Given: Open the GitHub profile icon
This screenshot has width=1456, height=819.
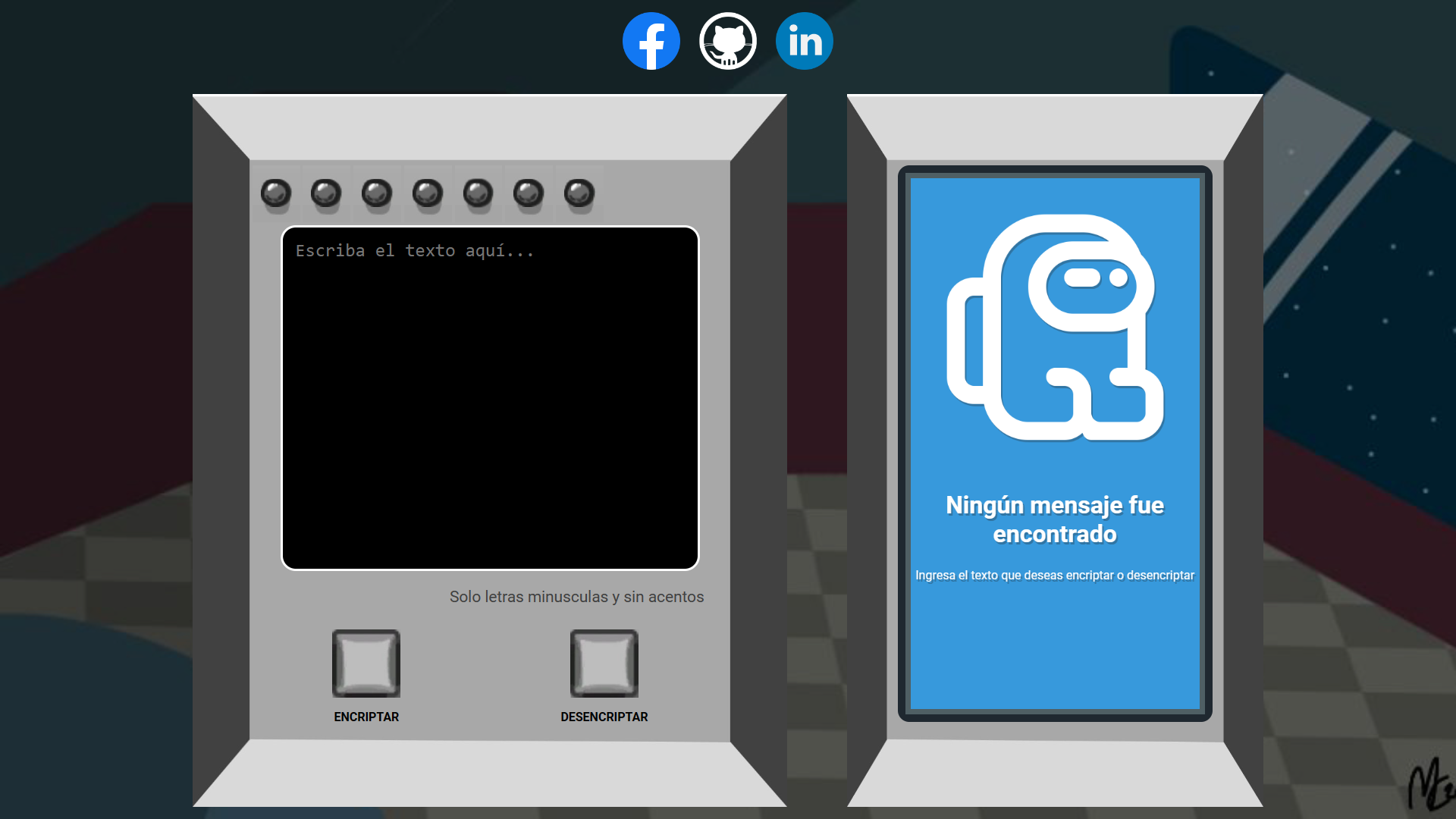Looking at the screenshot, I should coord(728,41).
